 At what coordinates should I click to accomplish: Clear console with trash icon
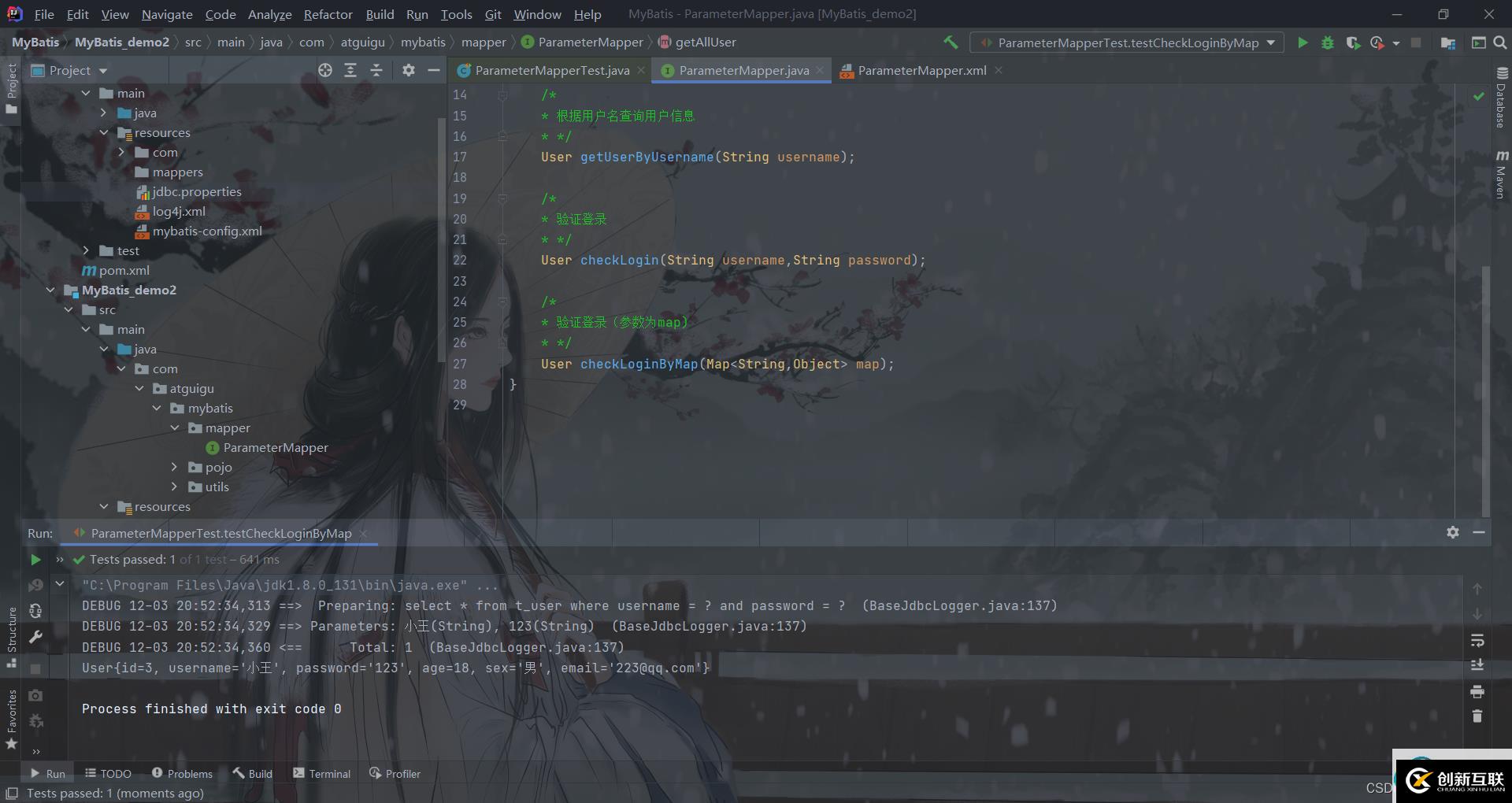tap(1477, 716)
